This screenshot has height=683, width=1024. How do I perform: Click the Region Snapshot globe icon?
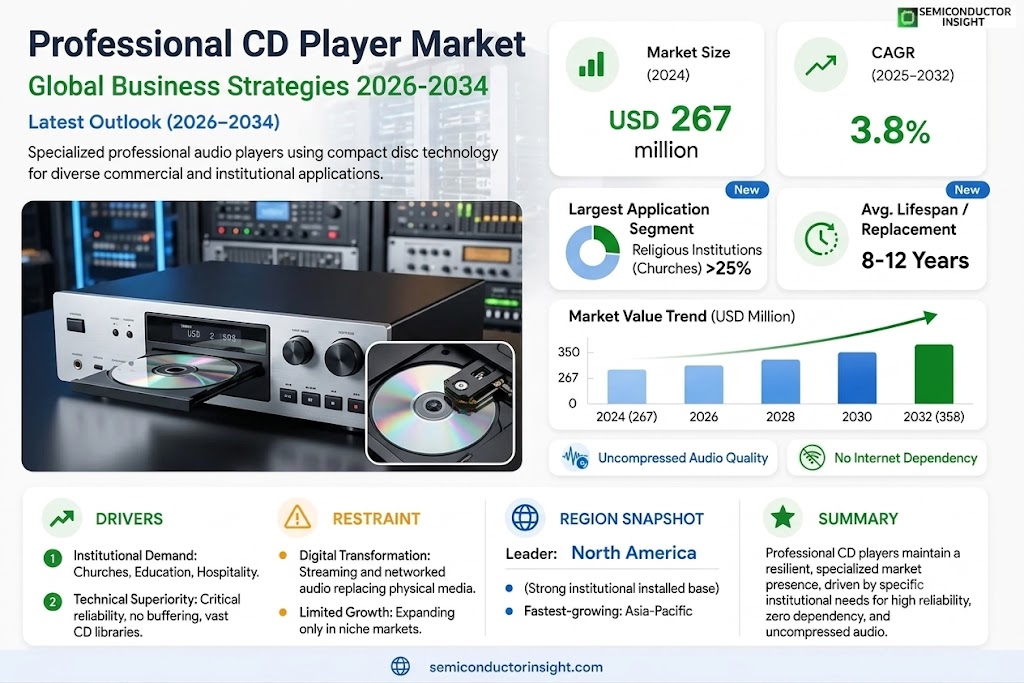(x=525, y=518)
